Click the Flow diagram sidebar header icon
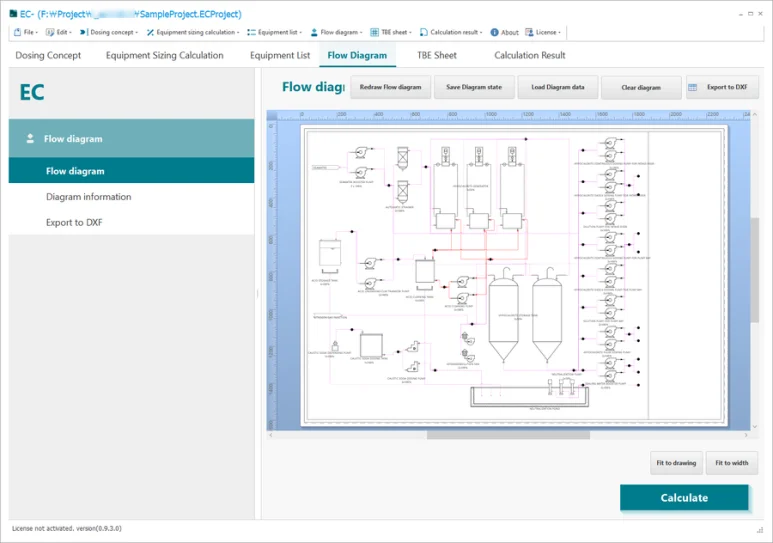Viewport: 773px width, 543px height. (x=30, y=139)
